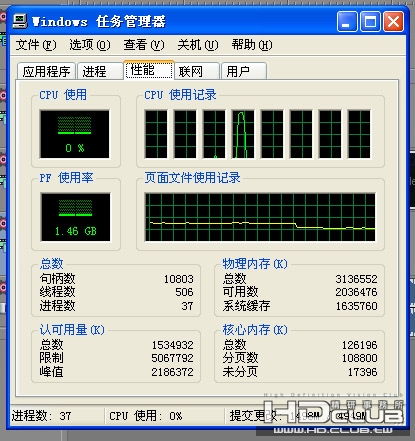Maximize the Task Manager window
This screenshot has width=415, height=441.
tap(370, 22)
